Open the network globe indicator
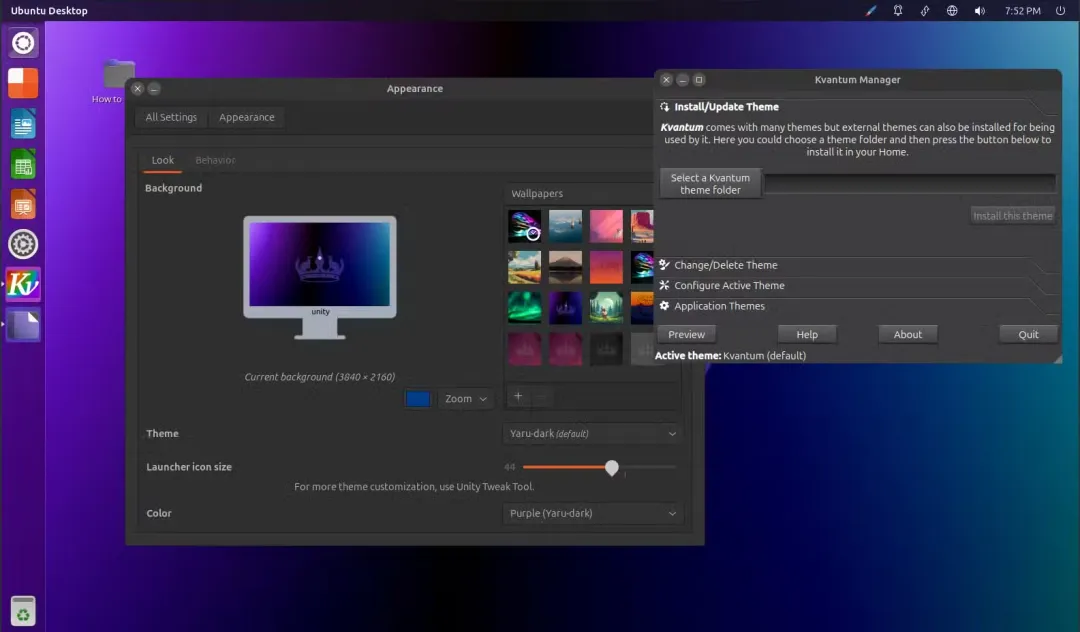 point(952,10)
